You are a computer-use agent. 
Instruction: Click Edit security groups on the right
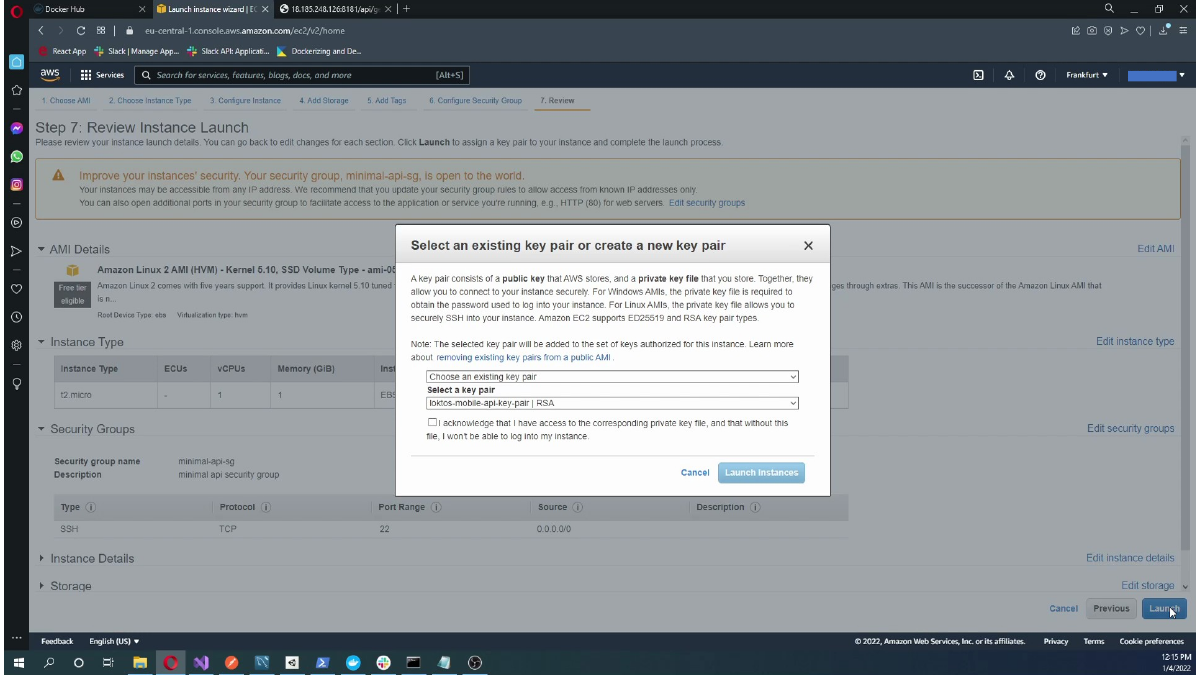point(1131,429)
